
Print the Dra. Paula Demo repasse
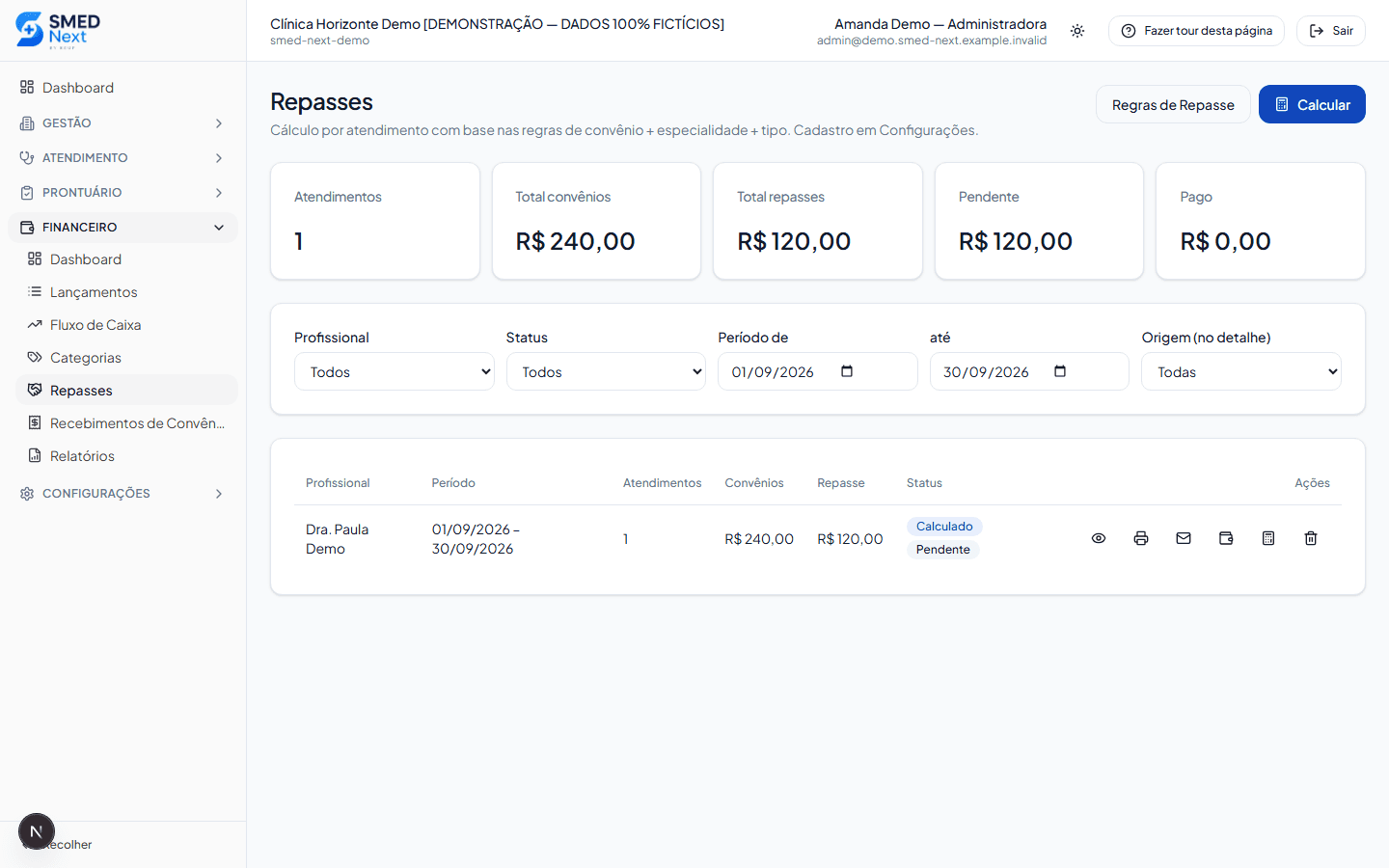tap(1141, 538)
